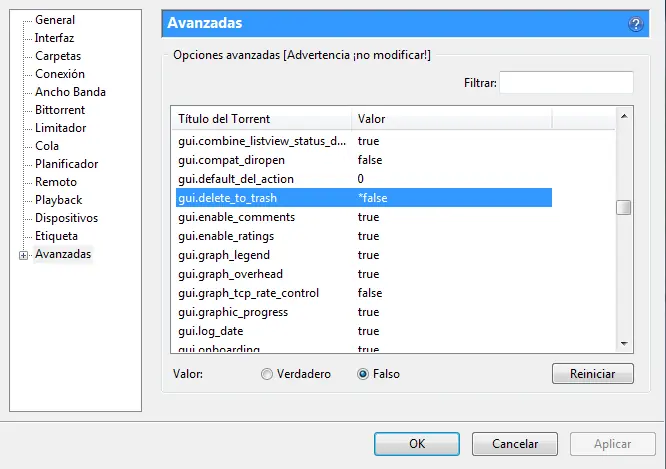The height and width of the screenshot is (469, 666).
Task: Open Playback settings category
Action: coord(59,200)
